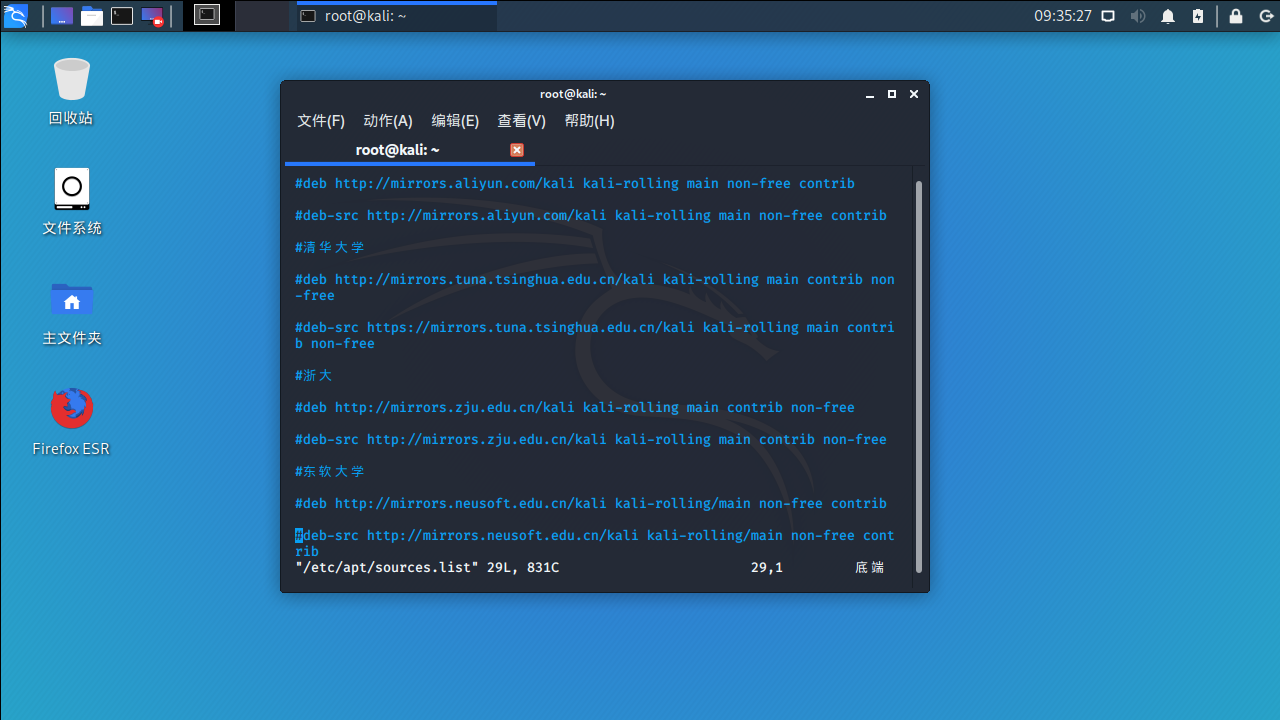Launch the file manager from the taskbar
1280x720 pixels.
coord(61,15)
